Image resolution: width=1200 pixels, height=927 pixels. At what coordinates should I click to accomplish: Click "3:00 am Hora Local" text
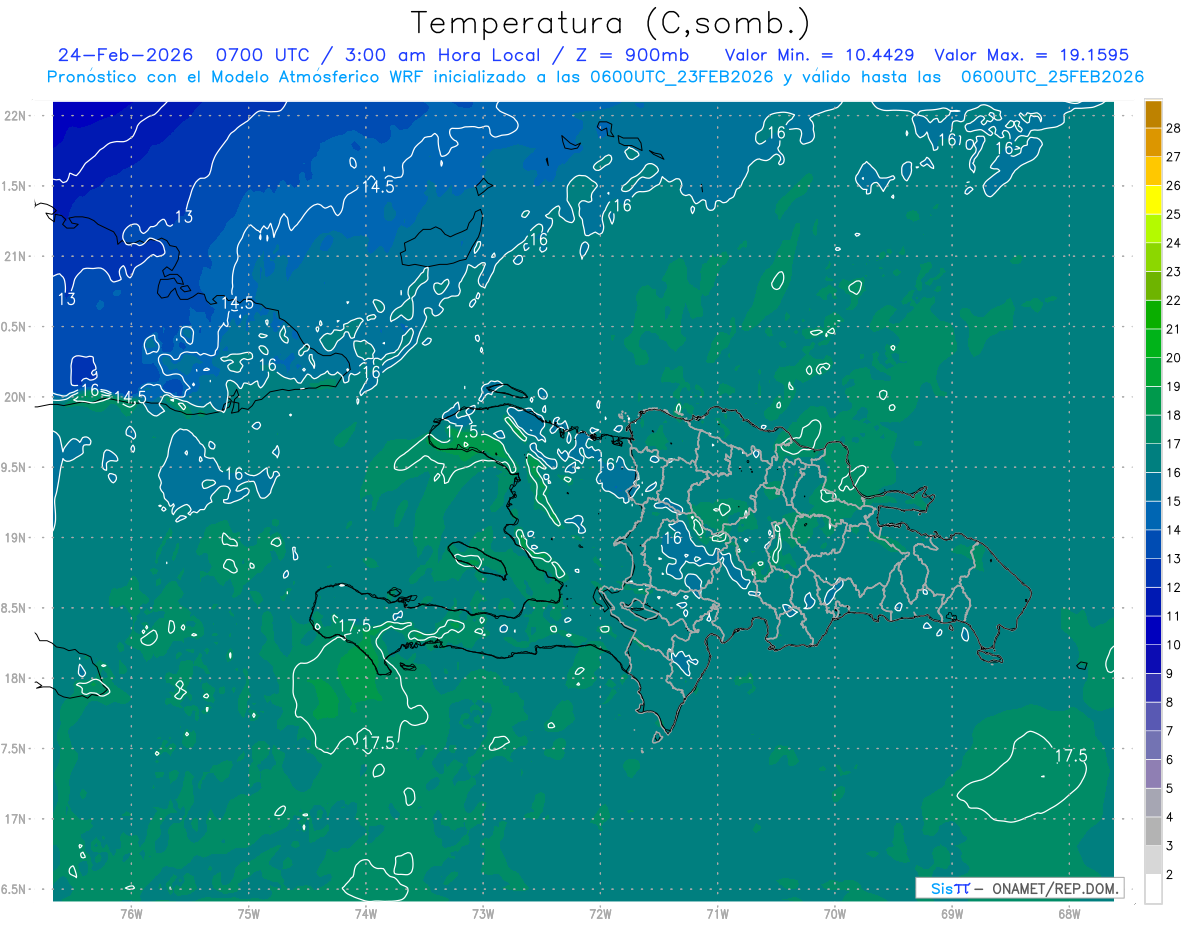point(441,56)
